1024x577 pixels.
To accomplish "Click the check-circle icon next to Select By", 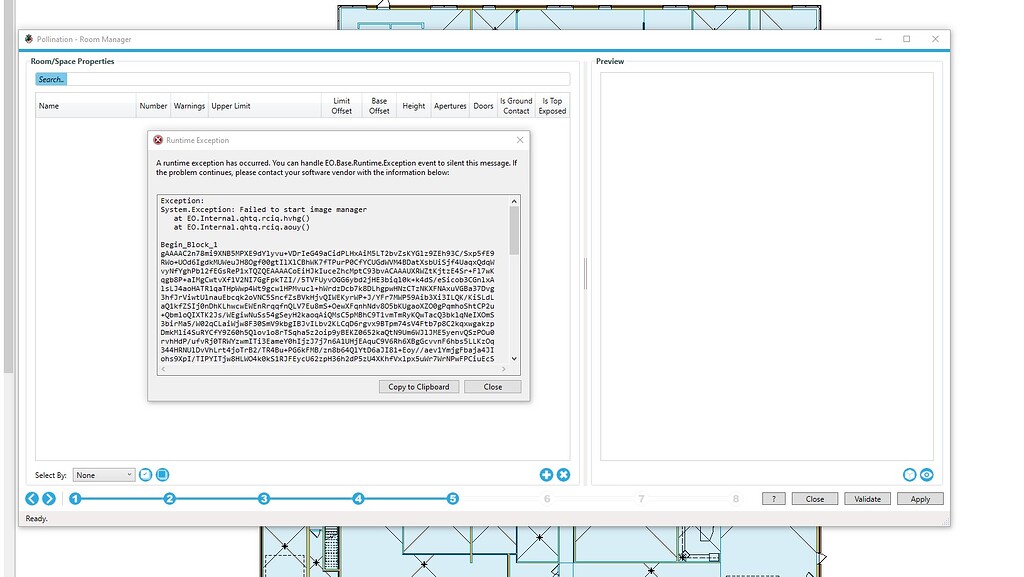I will pos(143,474).
